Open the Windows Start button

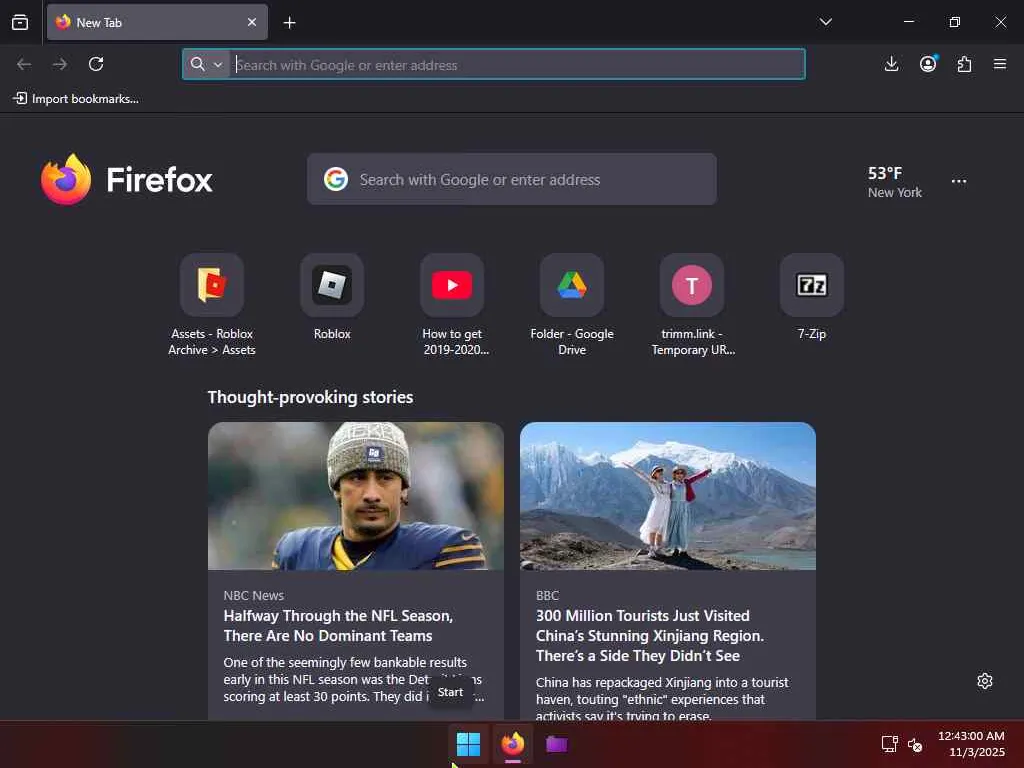pos(468,744)
